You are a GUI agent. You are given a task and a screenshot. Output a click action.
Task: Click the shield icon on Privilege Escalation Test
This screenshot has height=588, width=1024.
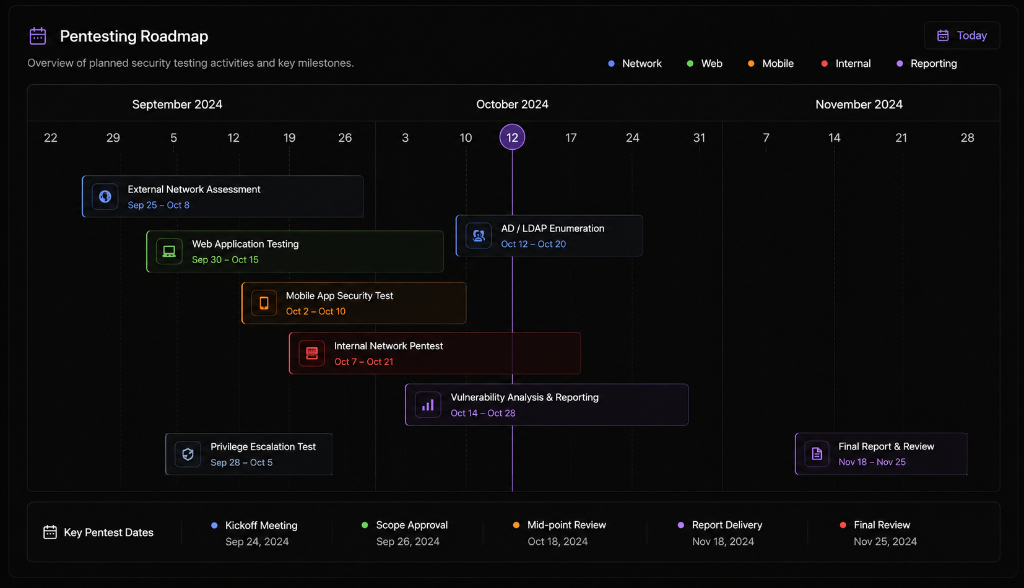pyautogui.click(x=188, y=454)
